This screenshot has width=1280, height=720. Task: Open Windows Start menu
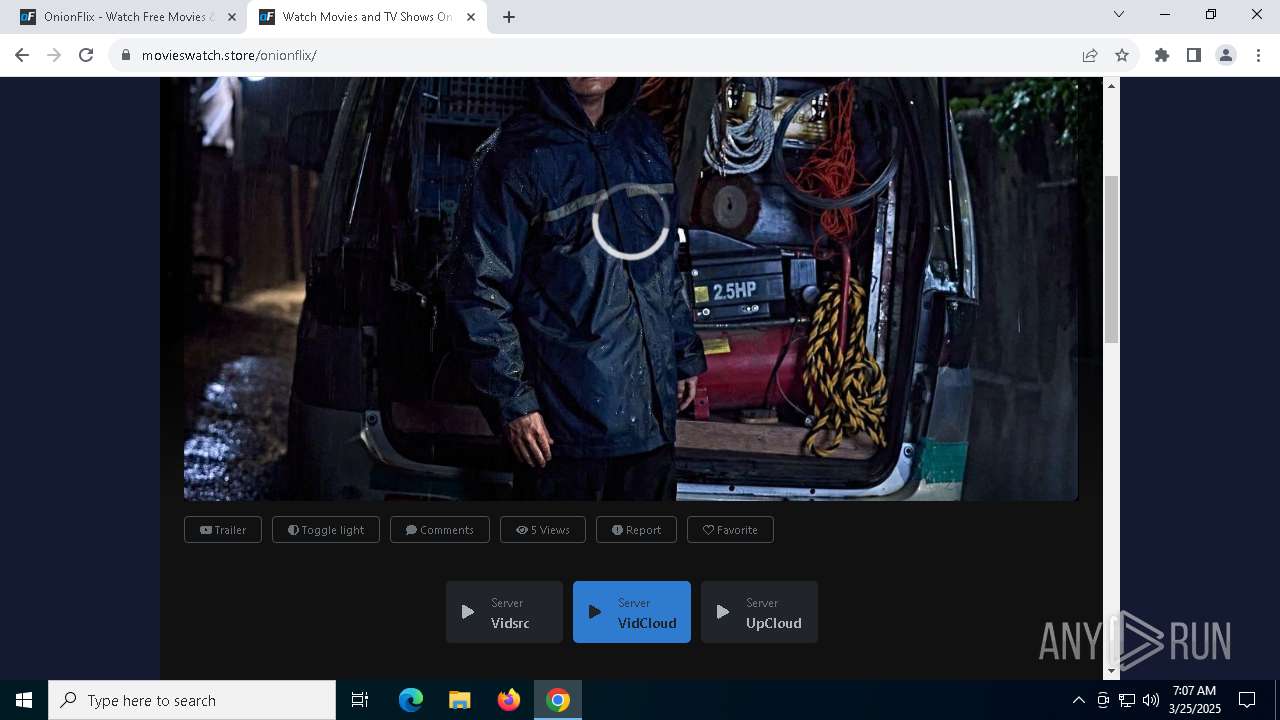click(x=24, y=700)
